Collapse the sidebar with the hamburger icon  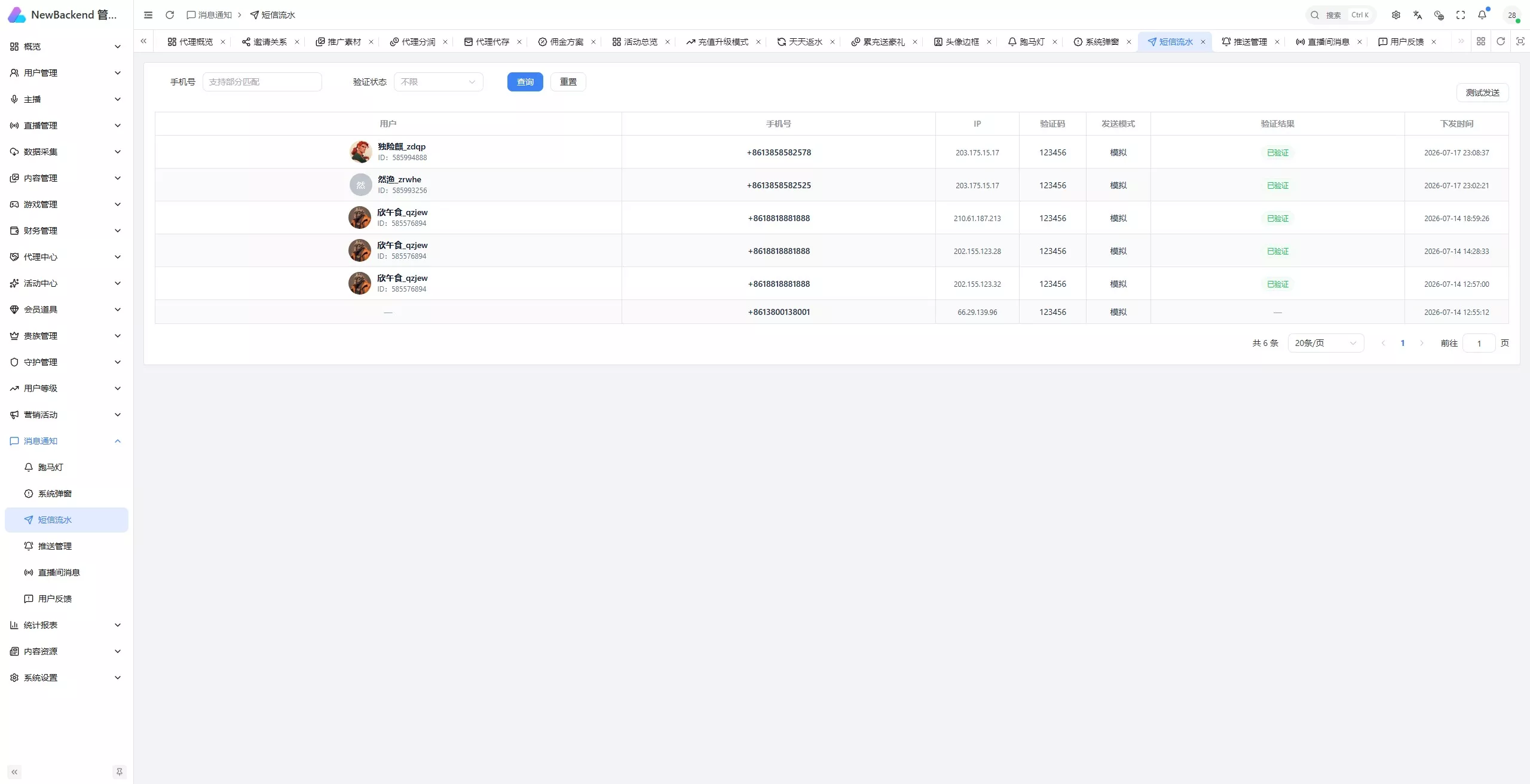pos(148,15)
